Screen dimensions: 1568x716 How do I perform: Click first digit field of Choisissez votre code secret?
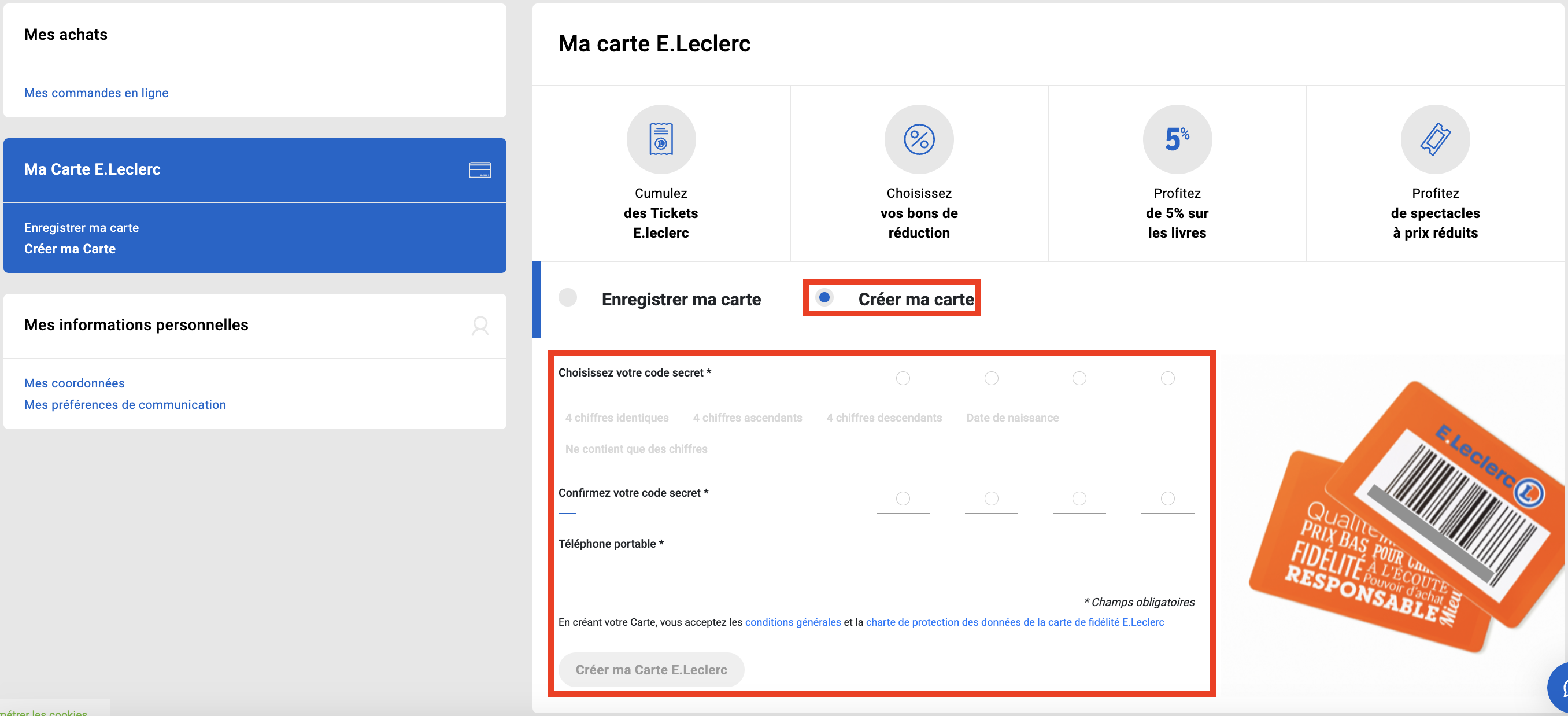click(x=903, y=379)
